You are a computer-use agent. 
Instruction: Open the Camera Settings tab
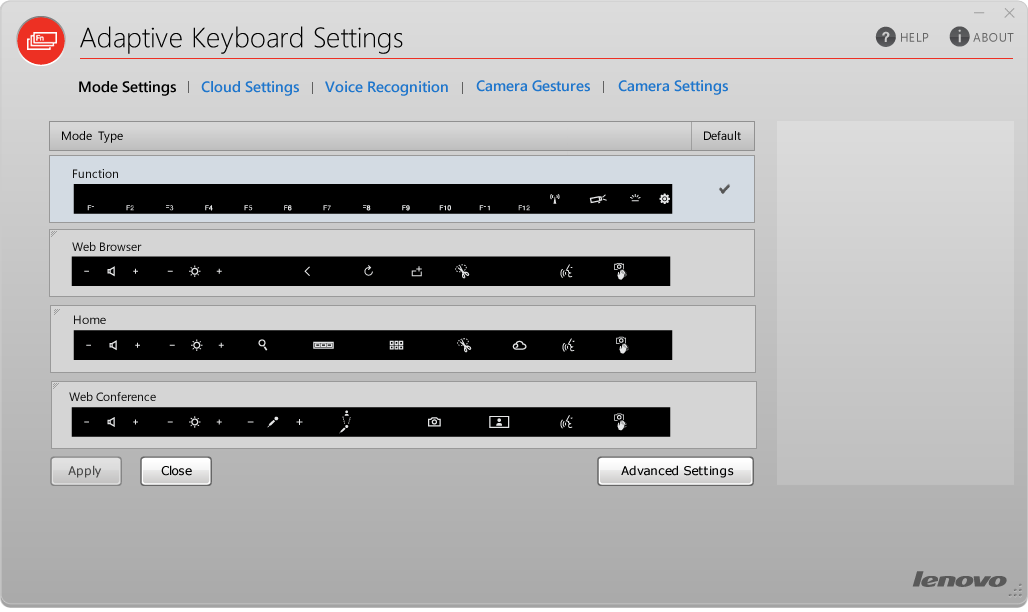[673, 86]
